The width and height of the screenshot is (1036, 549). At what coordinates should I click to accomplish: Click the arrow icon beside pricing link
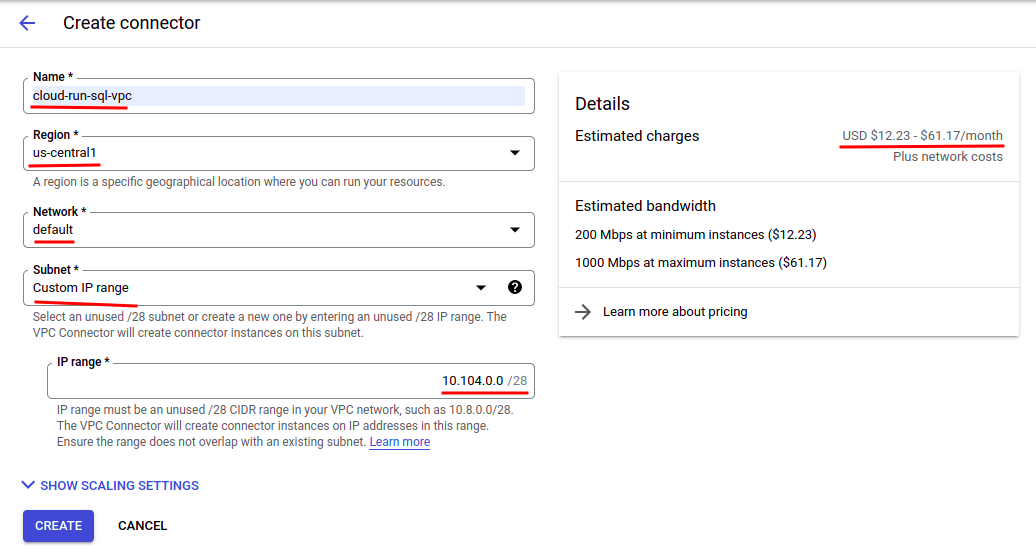point(583,312)
